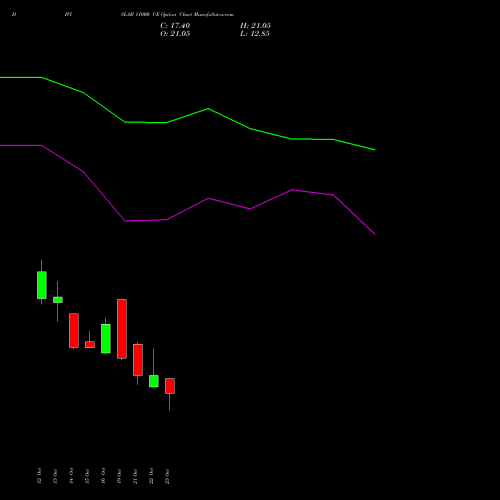This screenshot has width=500, height=500.
Task: Select the 12 Oct green candlestick
Action: [42, 285]
